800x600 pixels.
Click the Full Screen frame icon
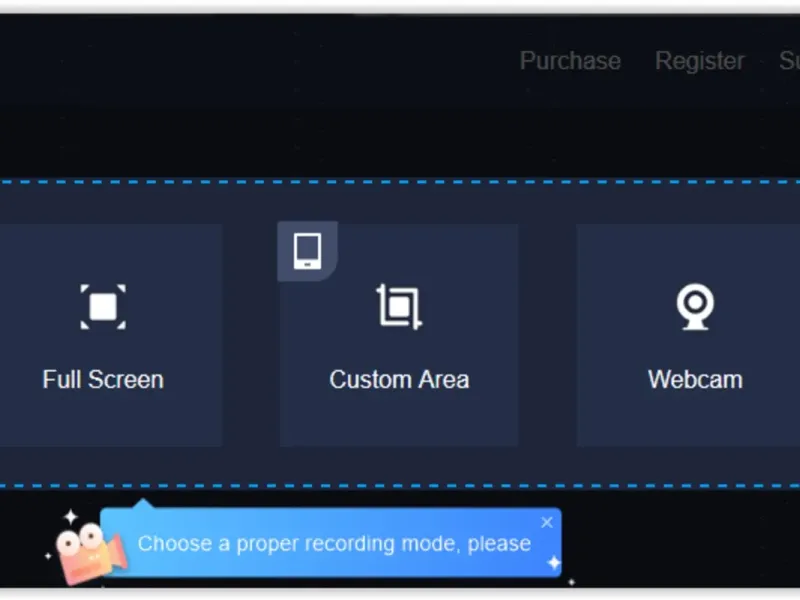tap(103, 307)
